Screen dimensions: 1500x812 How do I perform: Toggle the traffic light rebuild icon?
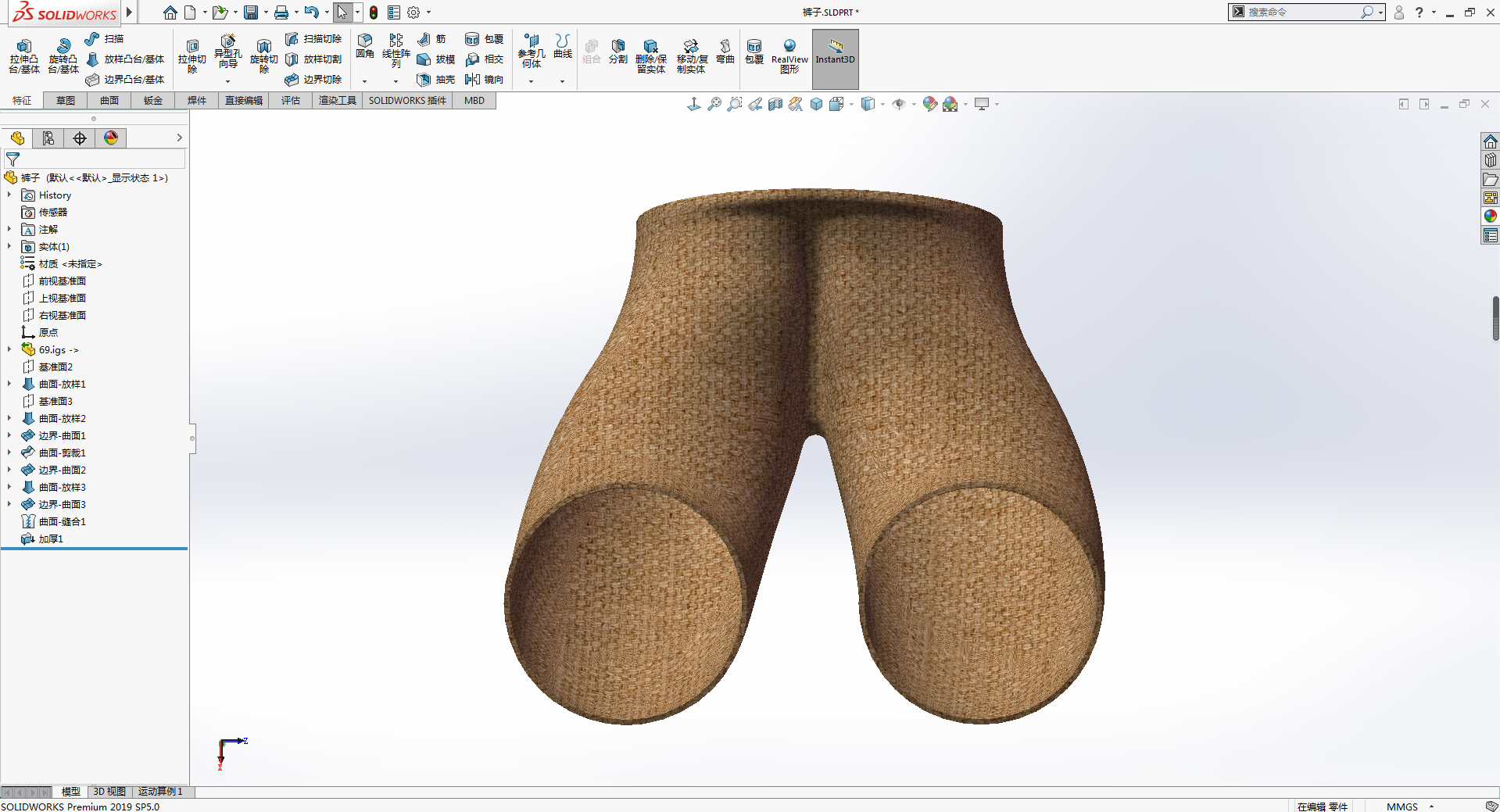374,13
